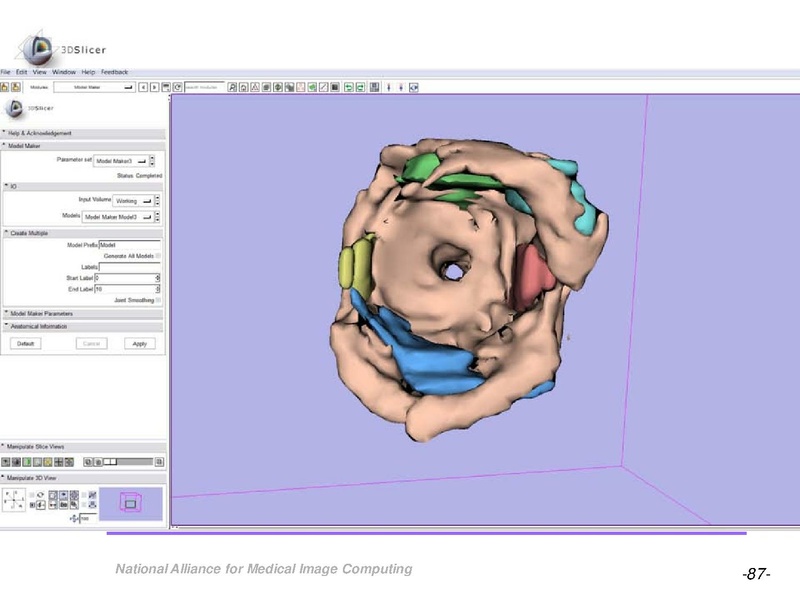Click in the Model Prefix input field
The height and width of the screenshot is (600, 800).
pos(130,245)
